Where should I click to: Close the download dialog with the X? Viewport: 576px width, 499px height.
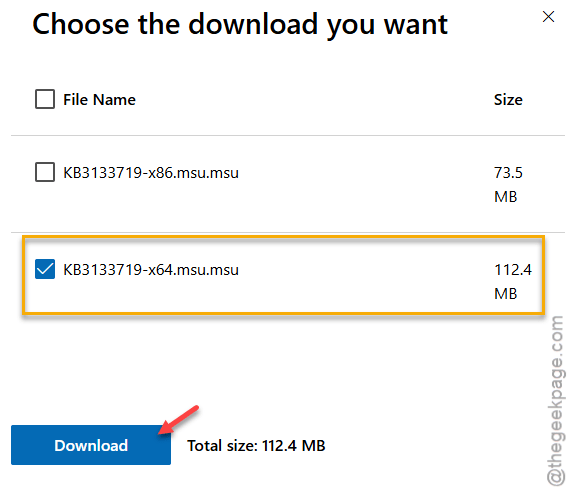pos(548,17)
